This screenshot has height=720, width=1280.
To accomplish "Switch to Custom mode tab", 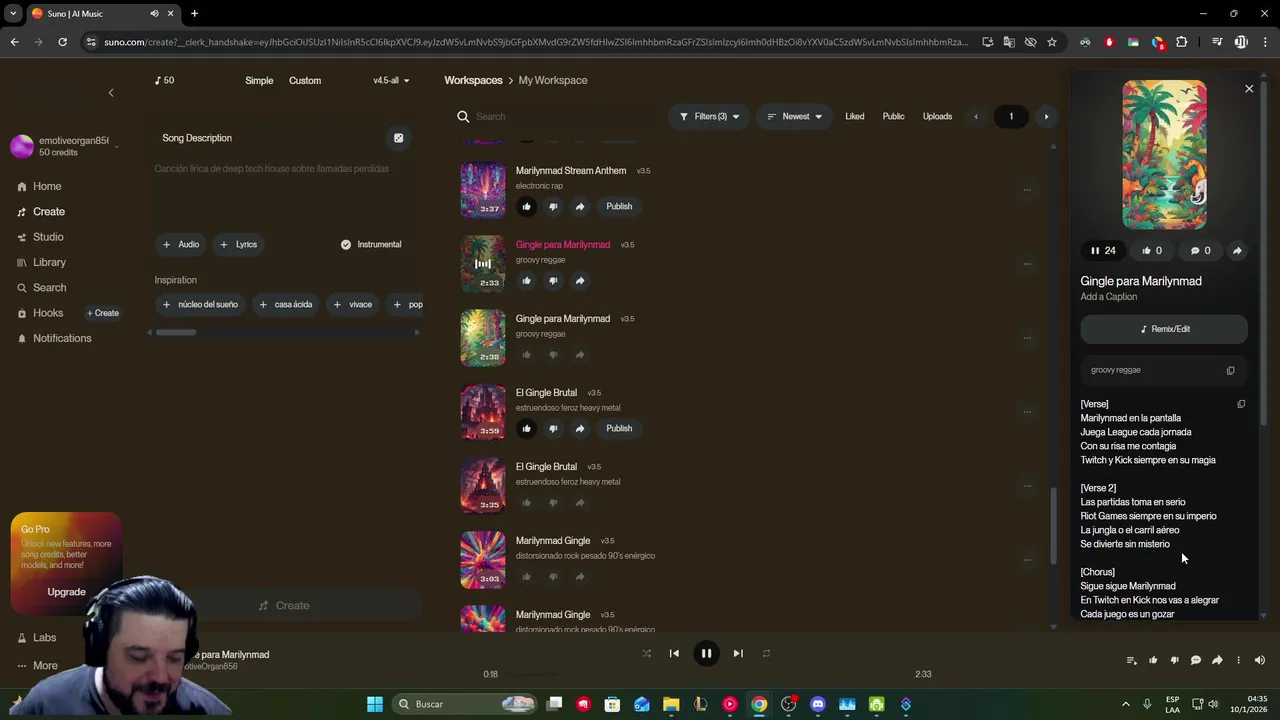I will (x=305, y=80).
